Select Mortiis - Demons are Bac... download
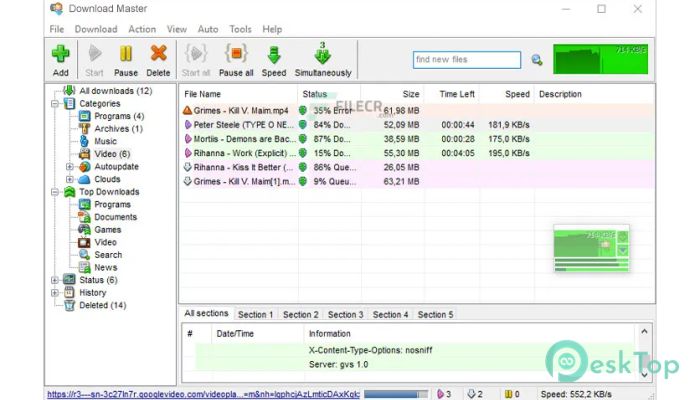The image size is (700, 400). [x=417, y=139]
